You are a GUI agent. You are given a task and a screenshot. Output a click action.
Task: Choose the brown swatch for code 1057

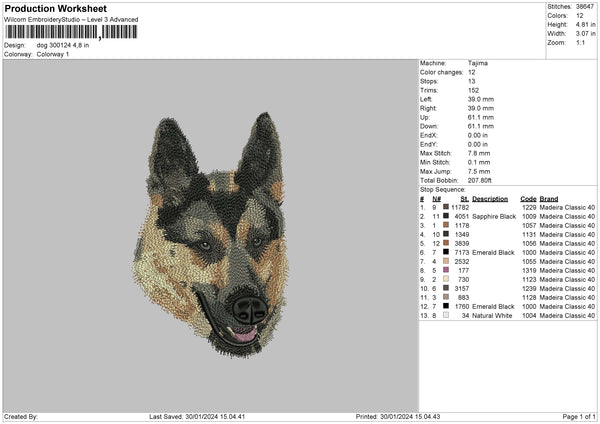coord(446,225)
